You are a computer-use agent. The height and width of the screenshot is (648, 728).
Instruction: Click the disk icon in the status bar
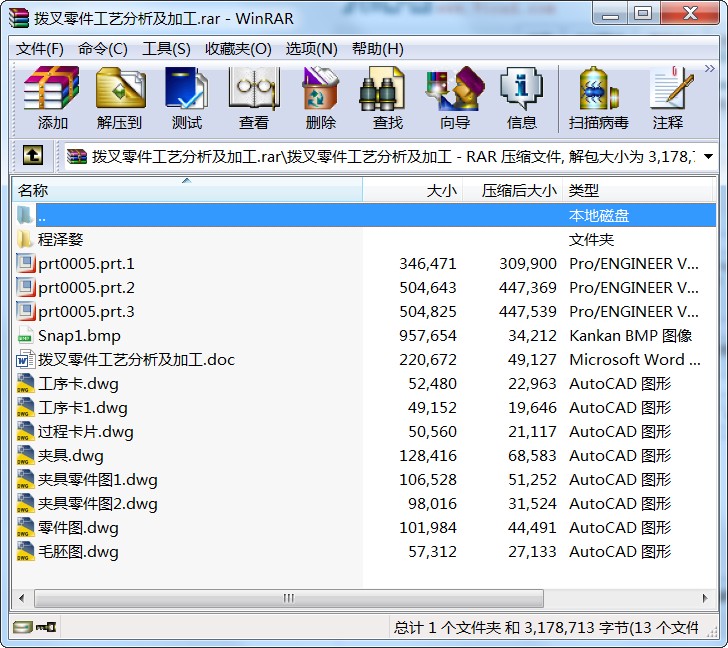(22, 628)
